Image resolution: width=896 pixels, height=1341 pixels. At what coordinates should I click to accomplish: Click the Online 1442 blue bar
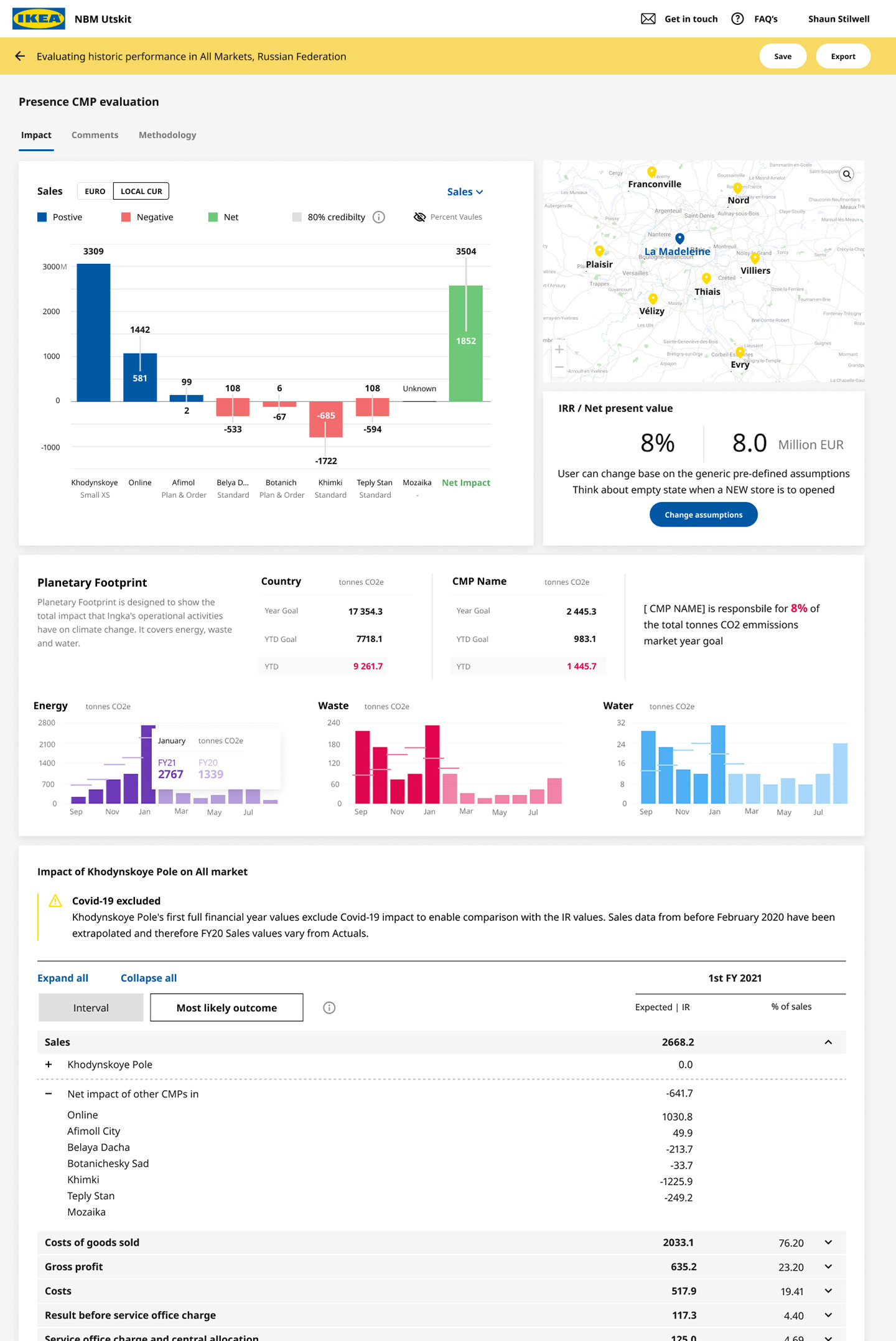[x=140, y=377]
